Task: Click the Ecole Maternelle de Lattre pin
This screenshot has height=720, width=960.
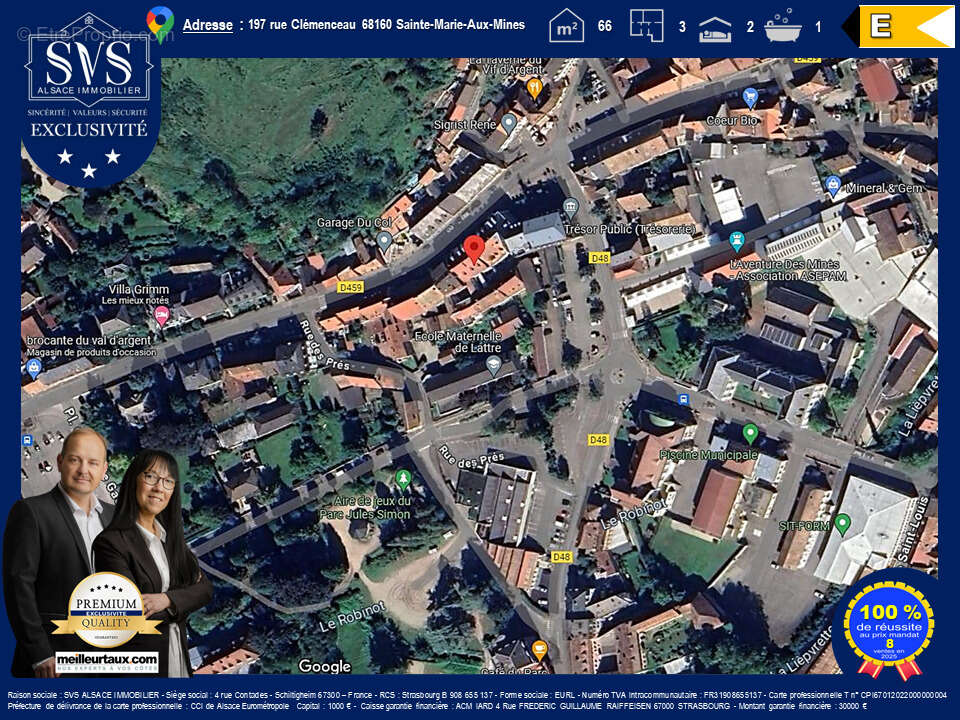Action: click(493, 365)
